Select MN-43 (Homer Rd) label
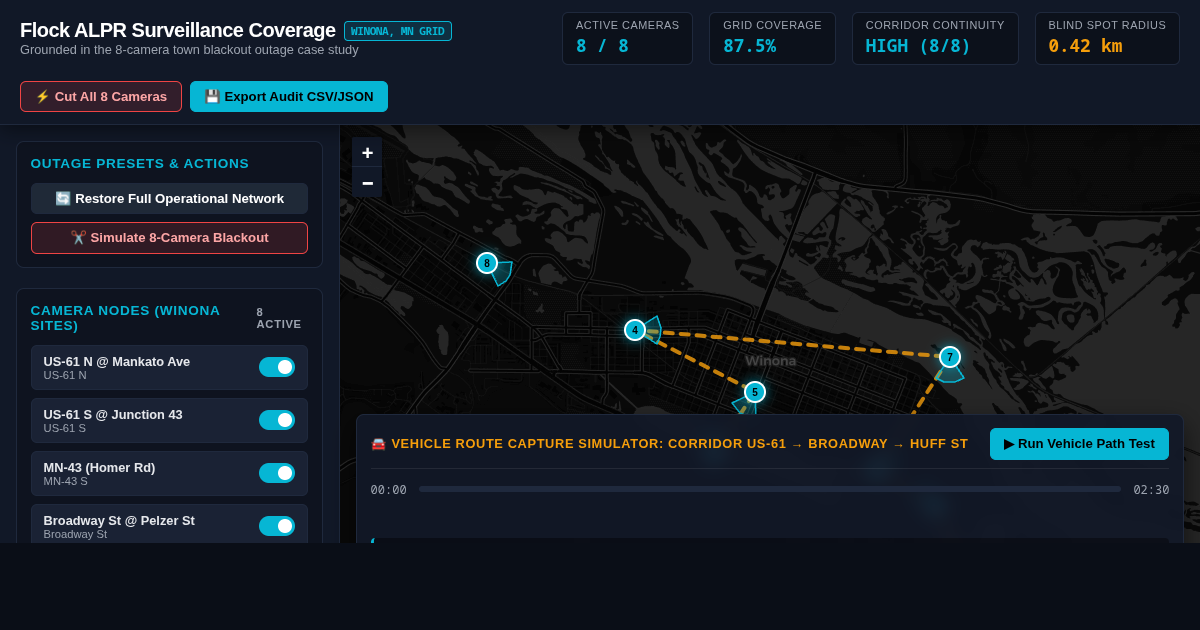Screen dimensions: 1200x630 (99, 468)
